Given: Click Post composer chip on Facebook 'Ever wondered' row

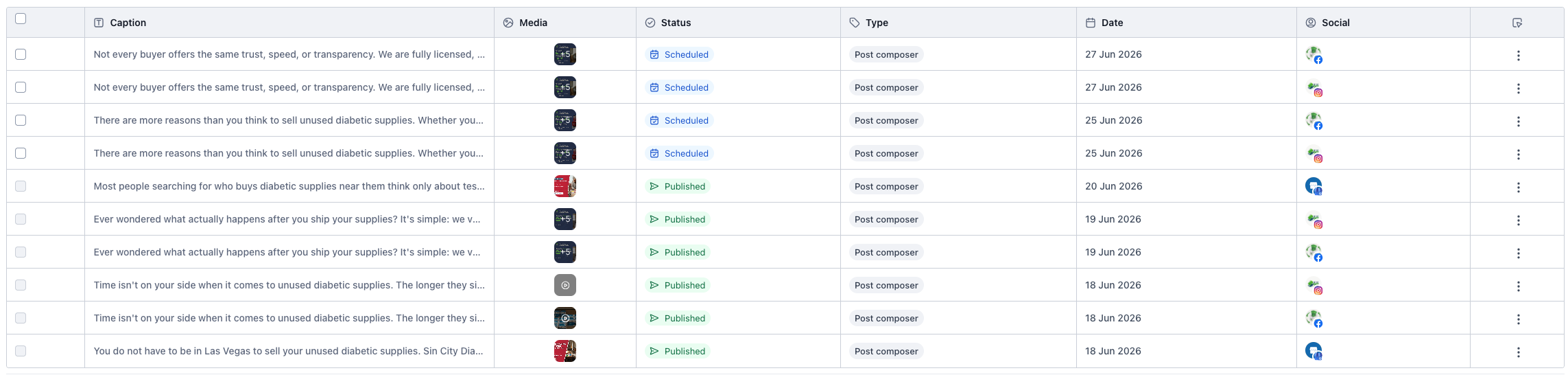Looking at the screenshot, I should (x=886, y=252).
